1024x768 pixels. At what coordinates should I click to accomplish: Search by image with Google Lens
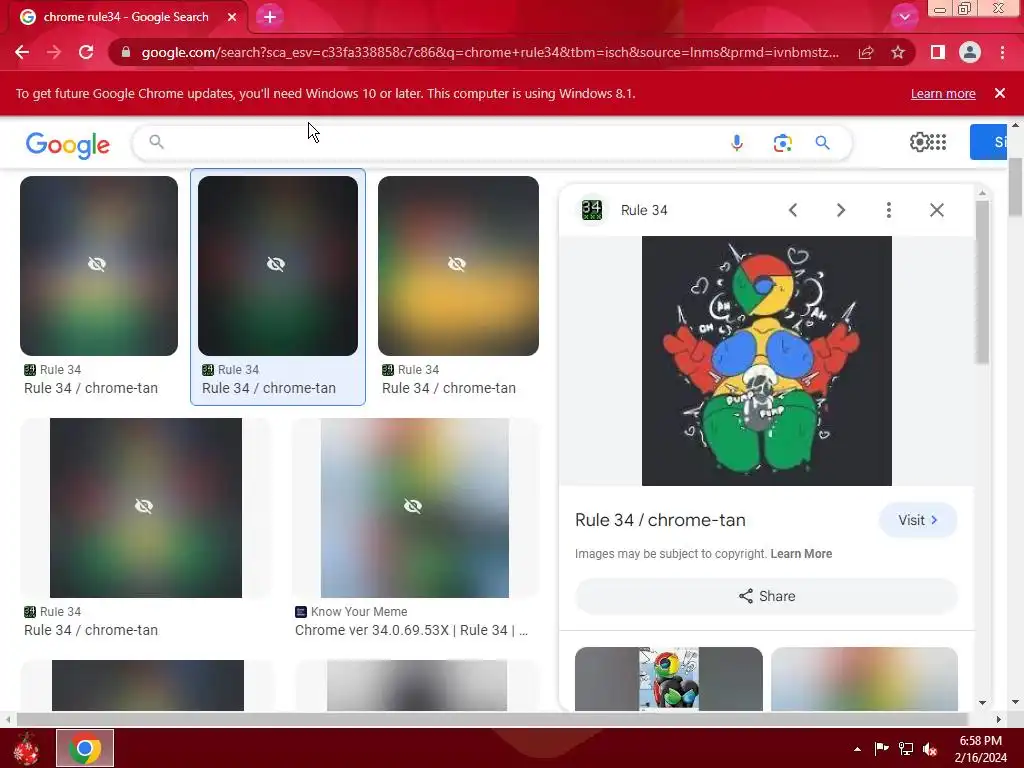[x=782, y=142]
